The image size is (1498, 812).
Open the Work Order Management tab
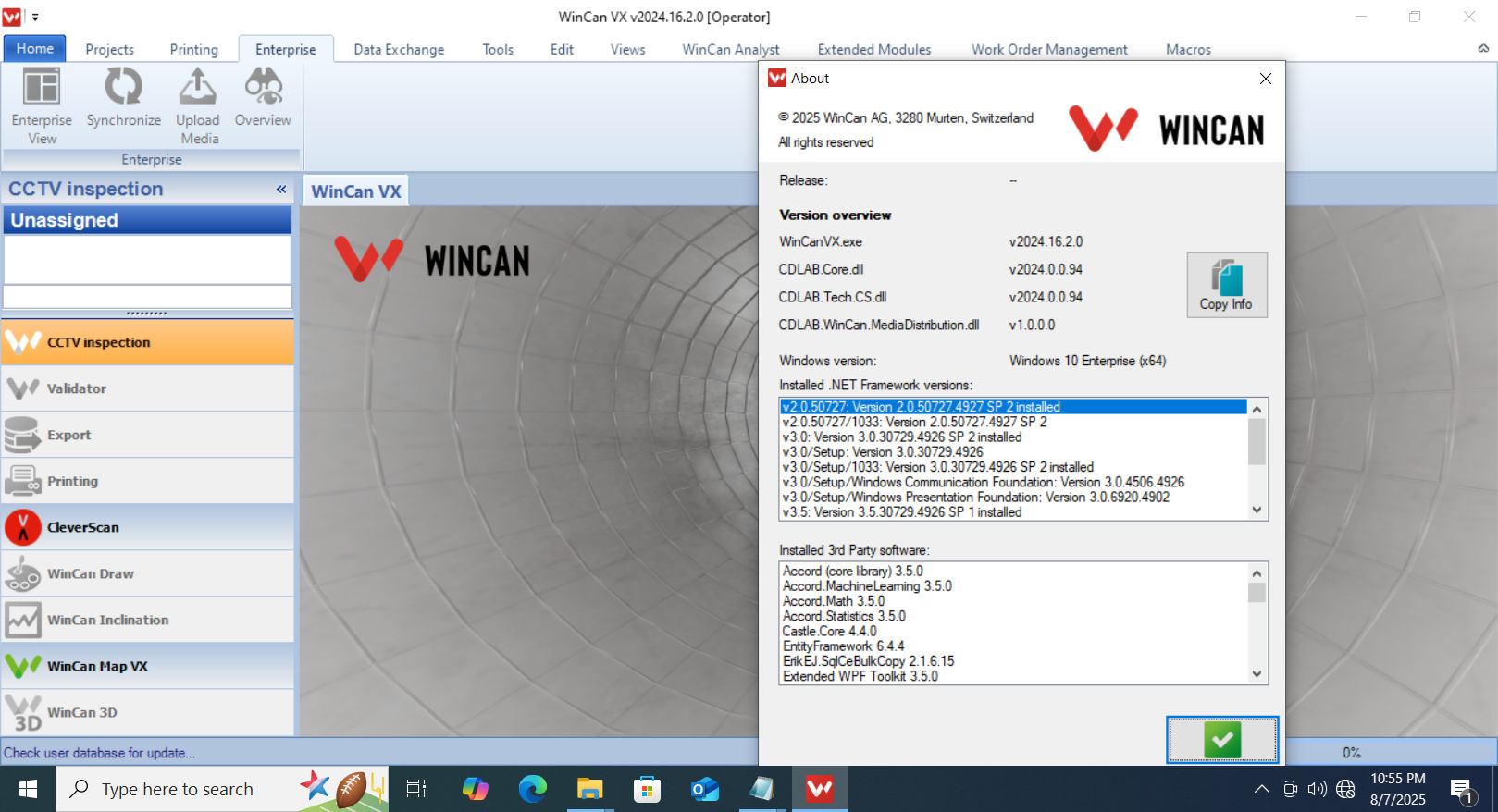1049,49
